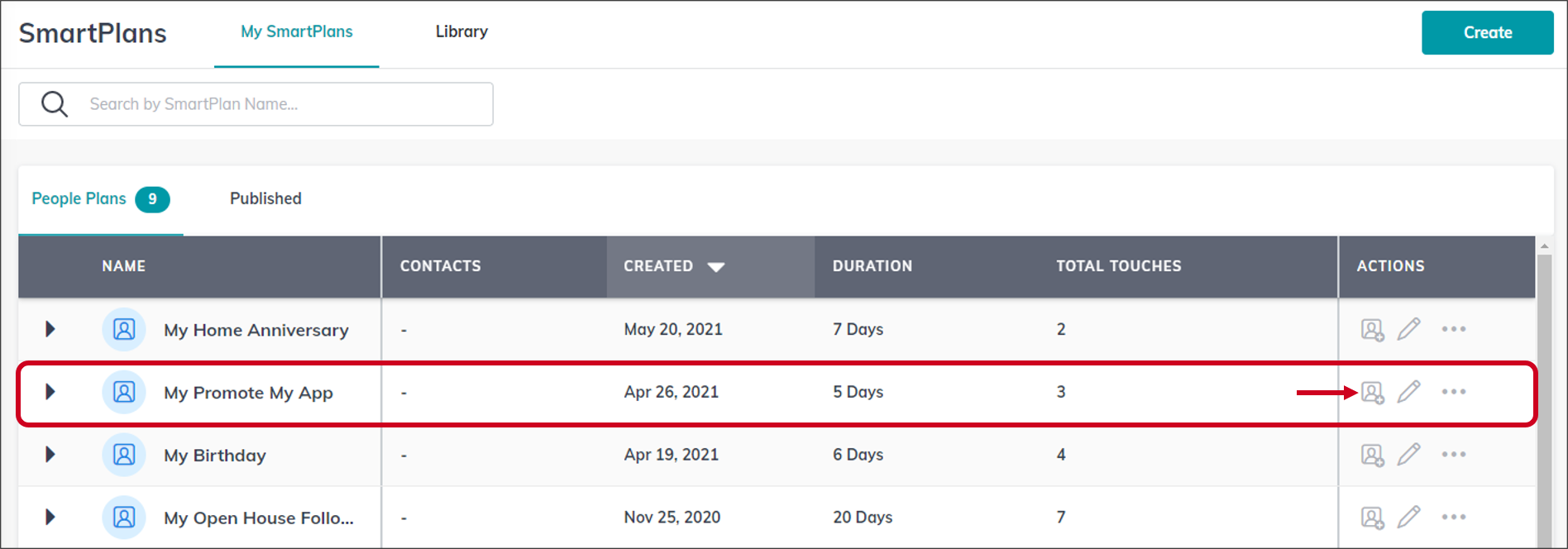The image size is (1568, 549).
Task: Open more options for My Open House plan
Action: click(1453, 518)
